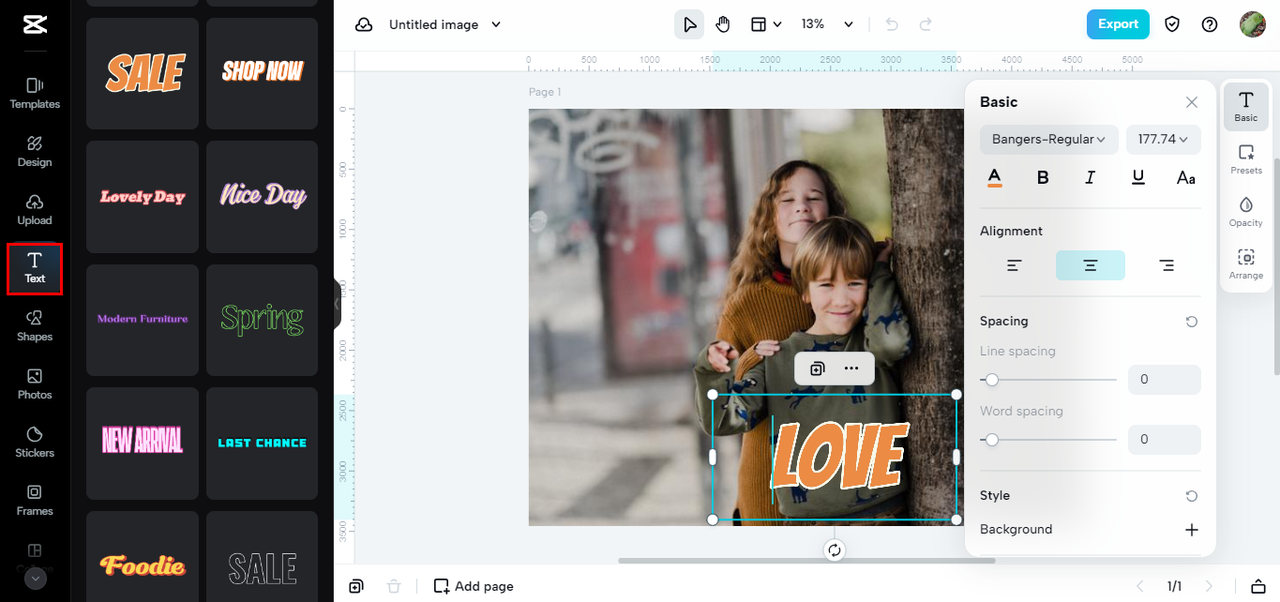
Task: Open the Bangers-Regular font dropdown
Action: [1048, 139]
